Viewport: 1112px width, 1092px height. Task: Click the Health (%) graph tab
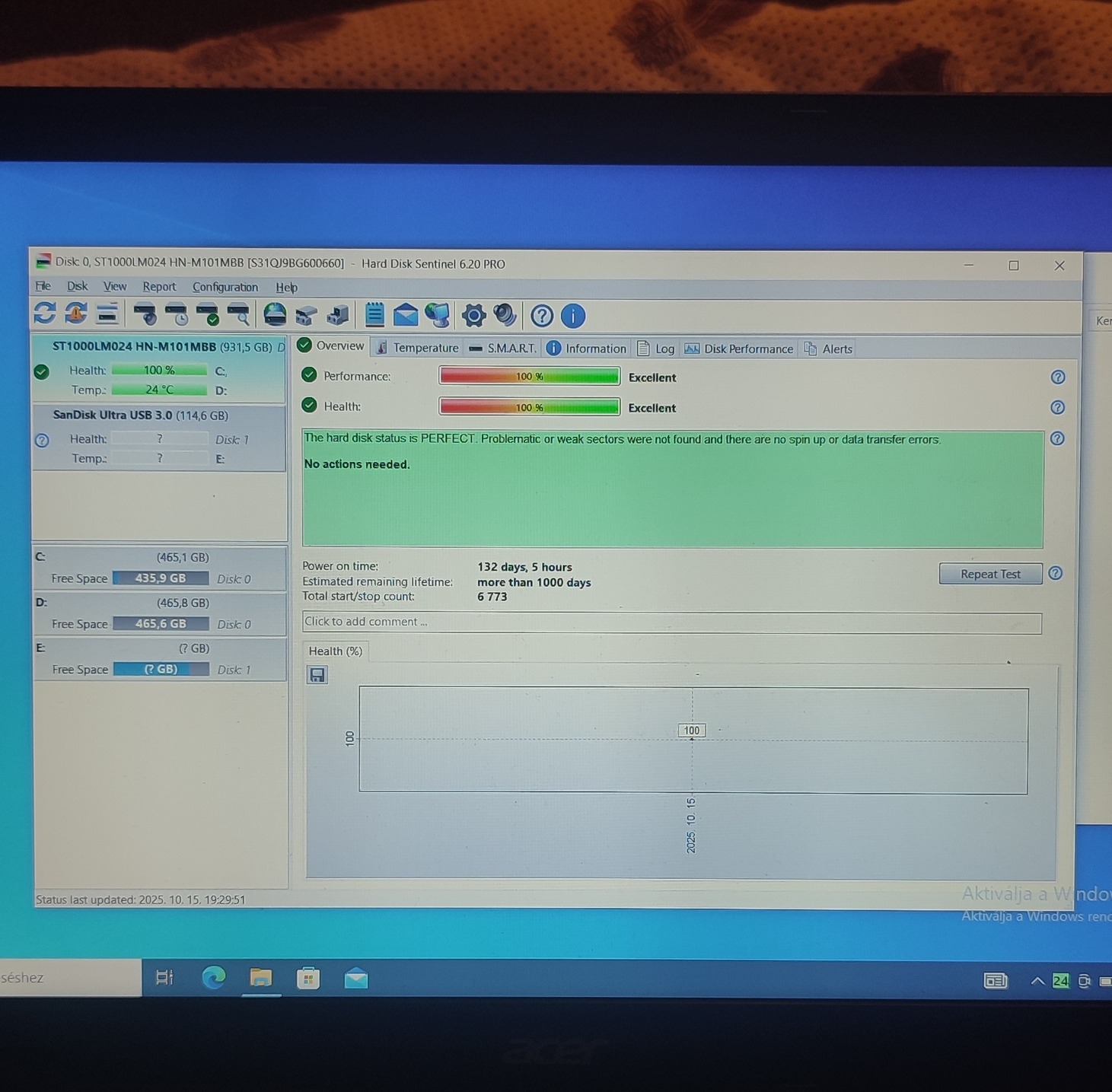336,651
